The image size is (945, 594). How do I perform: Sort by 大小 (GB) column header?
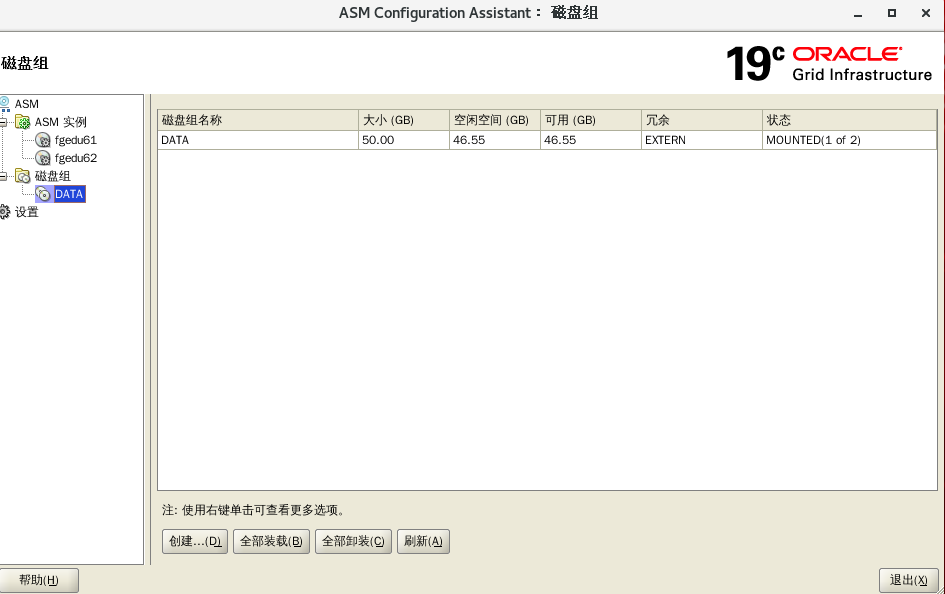(x=404, y=120)
